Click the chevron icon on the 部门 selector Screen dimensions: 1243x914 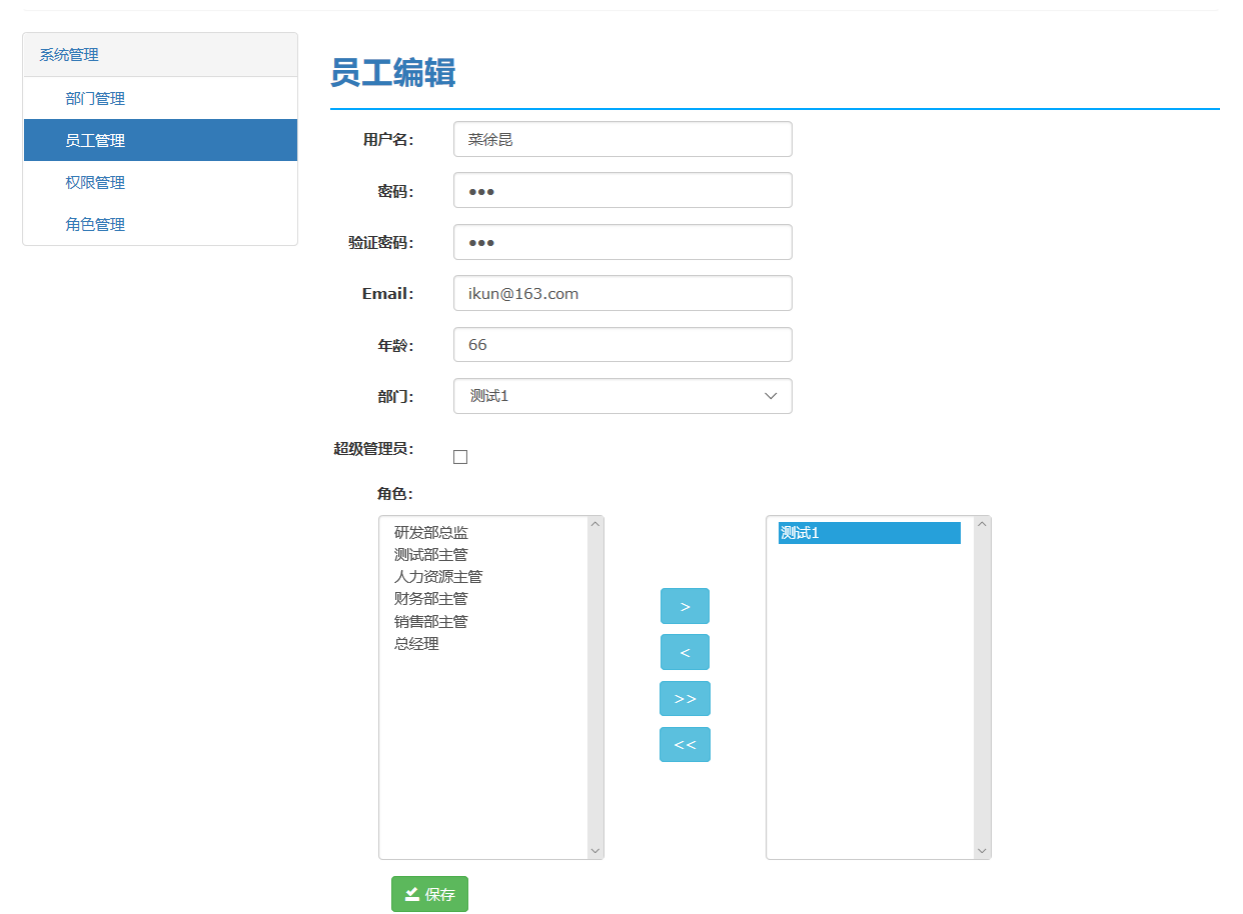pos(770,396)
